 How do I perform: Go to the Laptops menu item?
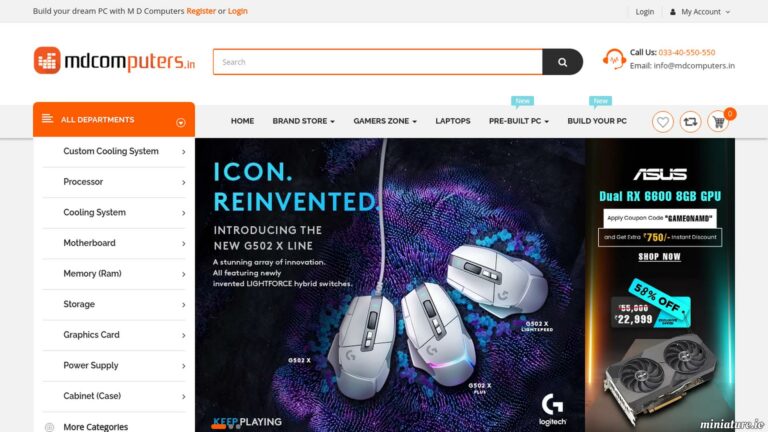coord(453,121)
